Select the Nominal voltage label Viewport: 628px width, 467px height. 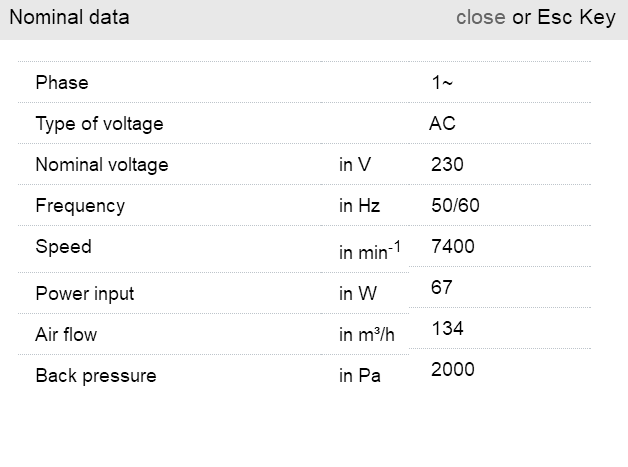[102, 165]
